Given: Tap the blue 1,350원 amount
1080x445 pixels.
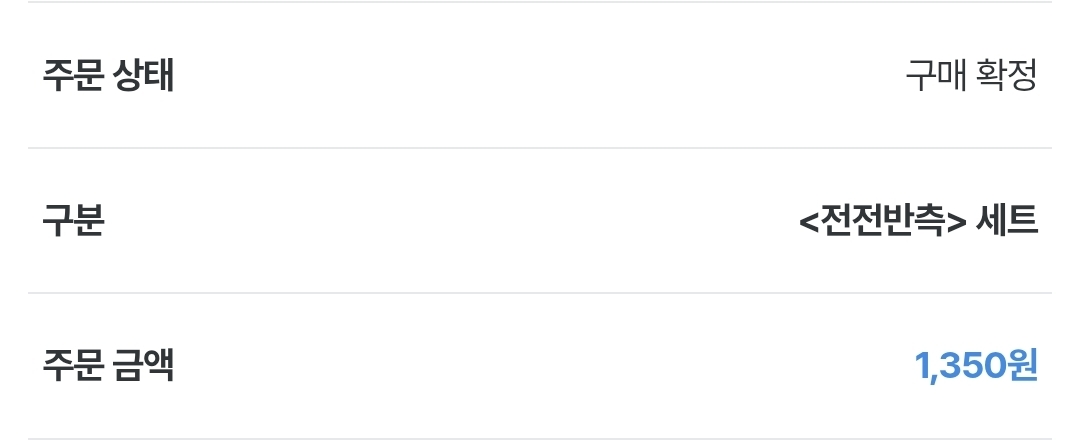Looking at the screenshot, I should tap(975, 366).
